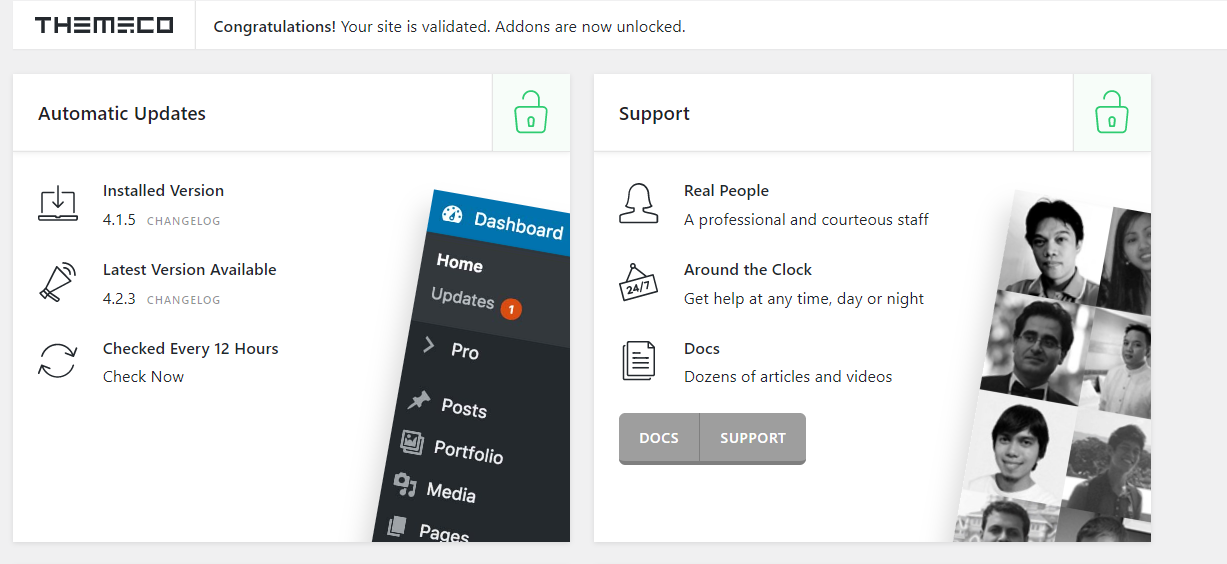Click the Updates badge in dashboard preview
Viewport: 1227px width, 564px height.
click(510, 309)
